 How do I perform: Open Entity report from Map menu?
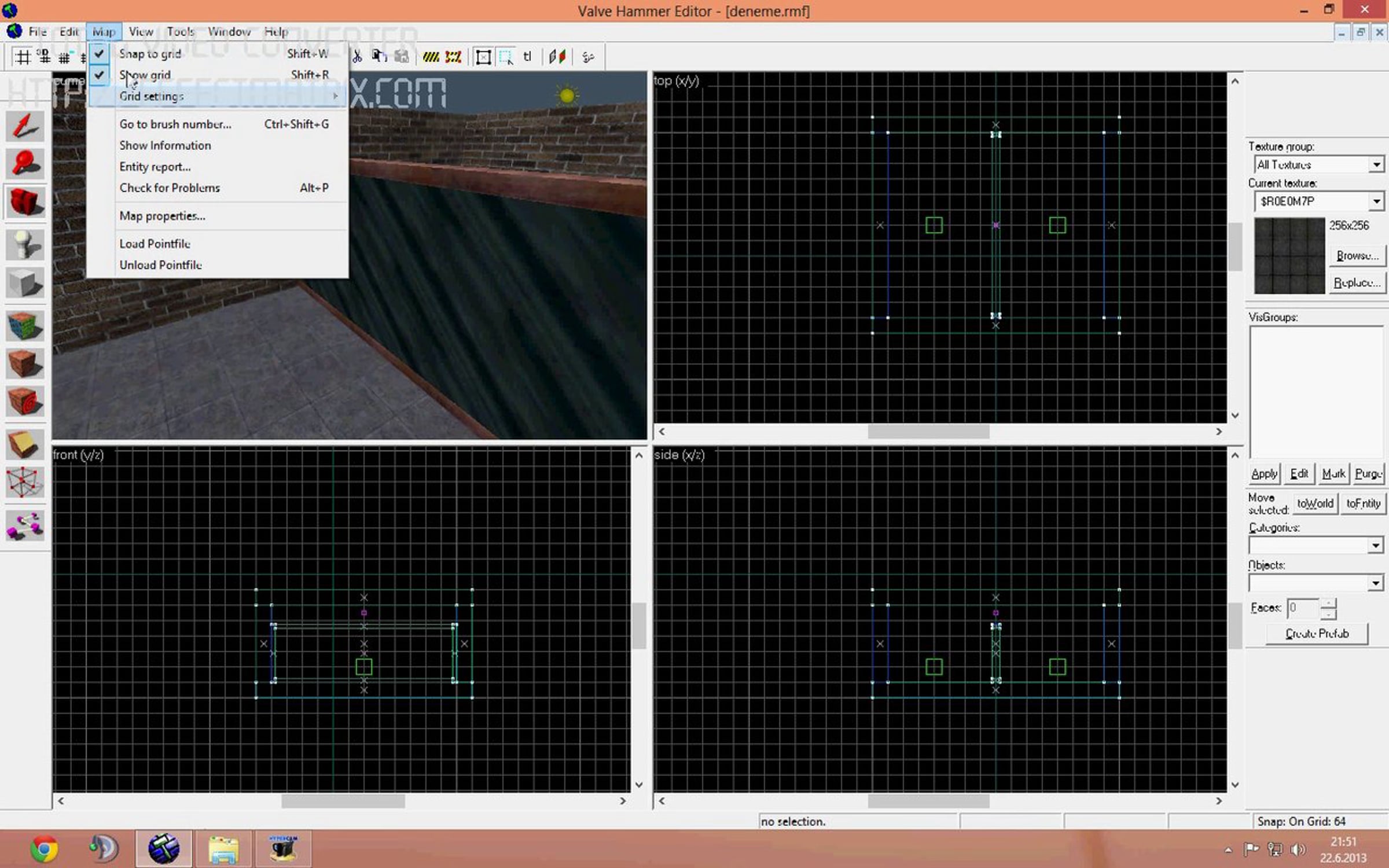[x=218, y=167]
